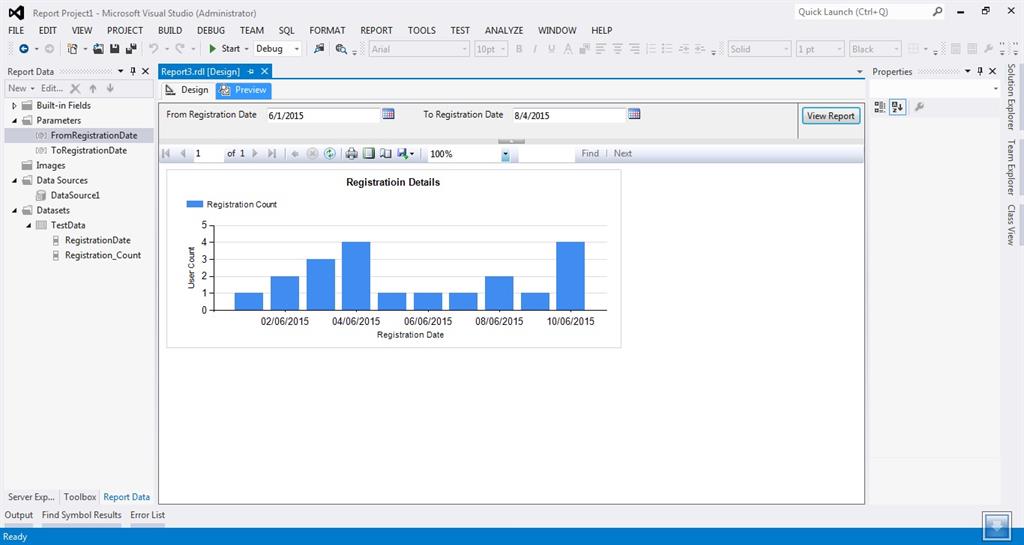This screenshot has width=1024, height=545.
Task: Collapse the Datasets tree node
Action: [15, 210]
